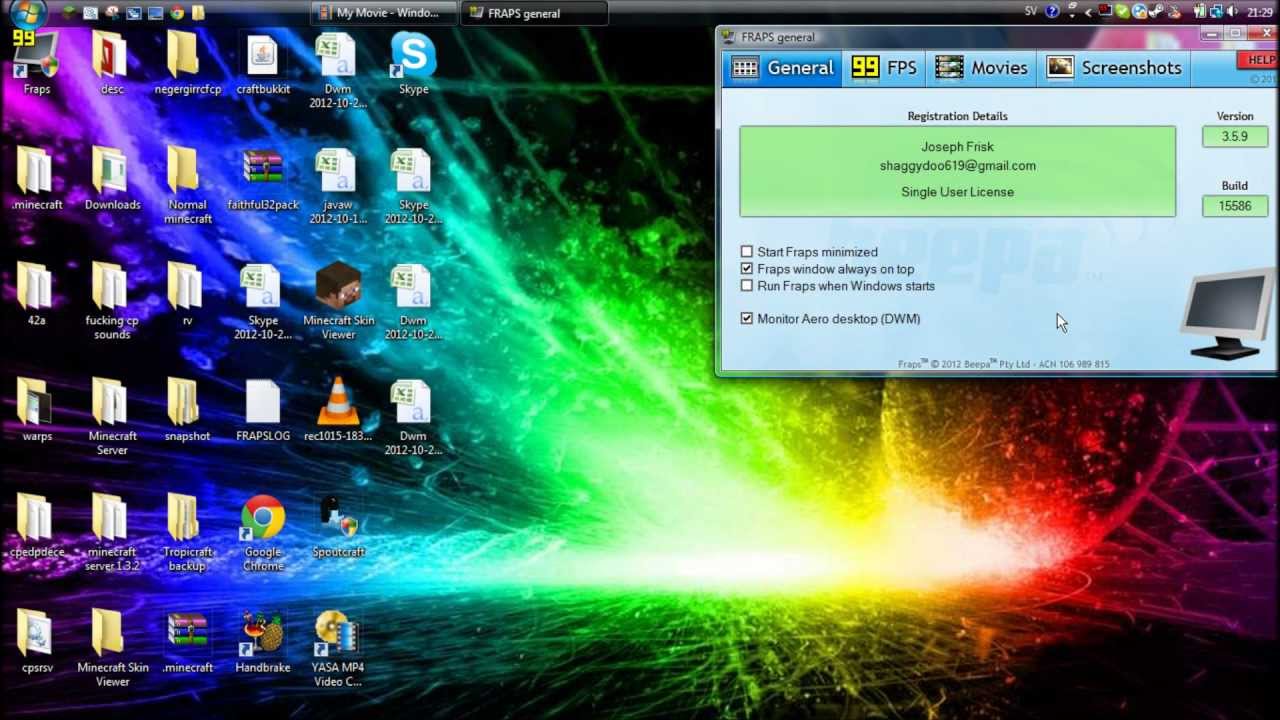Toggle Monitor Aero desktop (DWM) checkbox
This screenshot has width=1280, height=720.
coord(746,319)
